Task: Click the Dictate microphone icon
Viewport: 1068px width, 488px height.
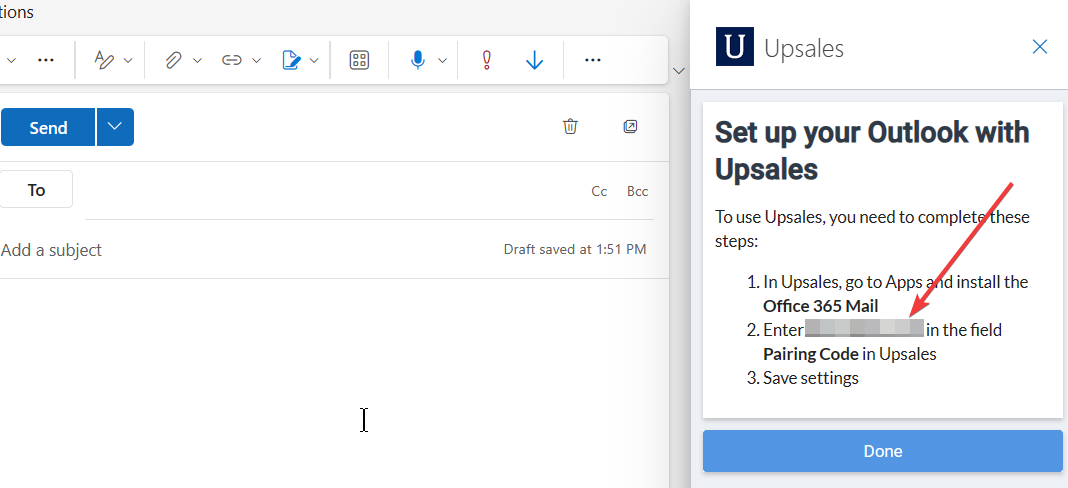Action: 418,60
